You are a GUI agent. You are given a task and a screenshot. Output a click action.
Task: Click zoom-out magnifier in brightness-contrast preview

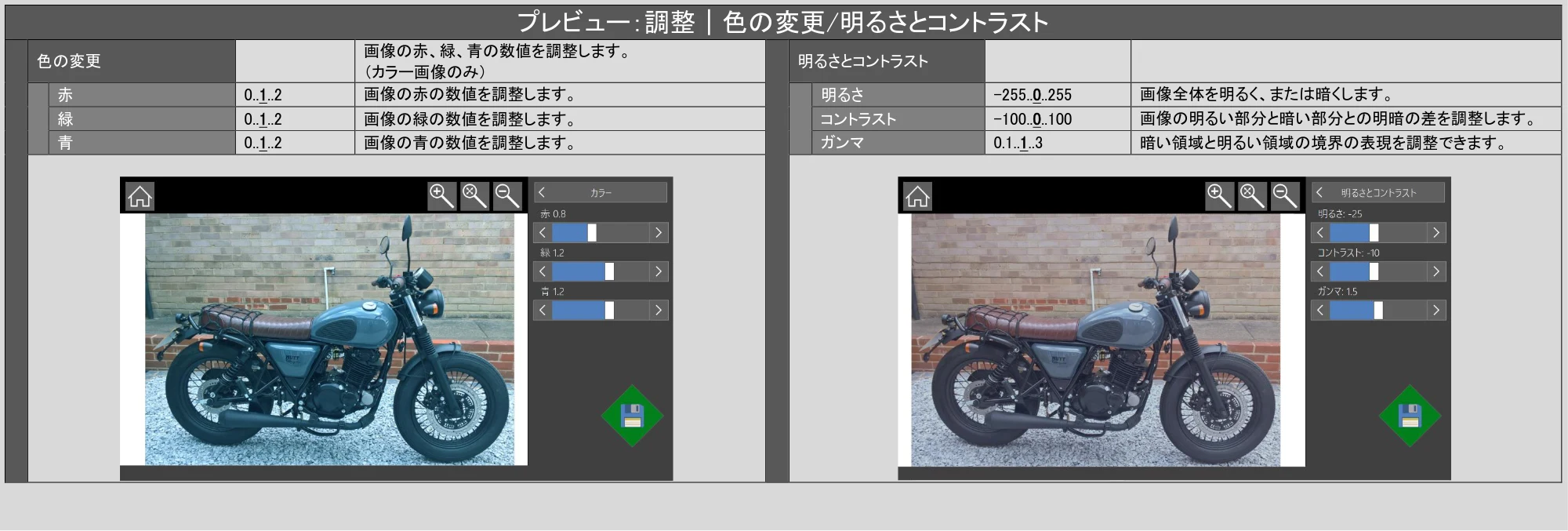click(1286, 196)
